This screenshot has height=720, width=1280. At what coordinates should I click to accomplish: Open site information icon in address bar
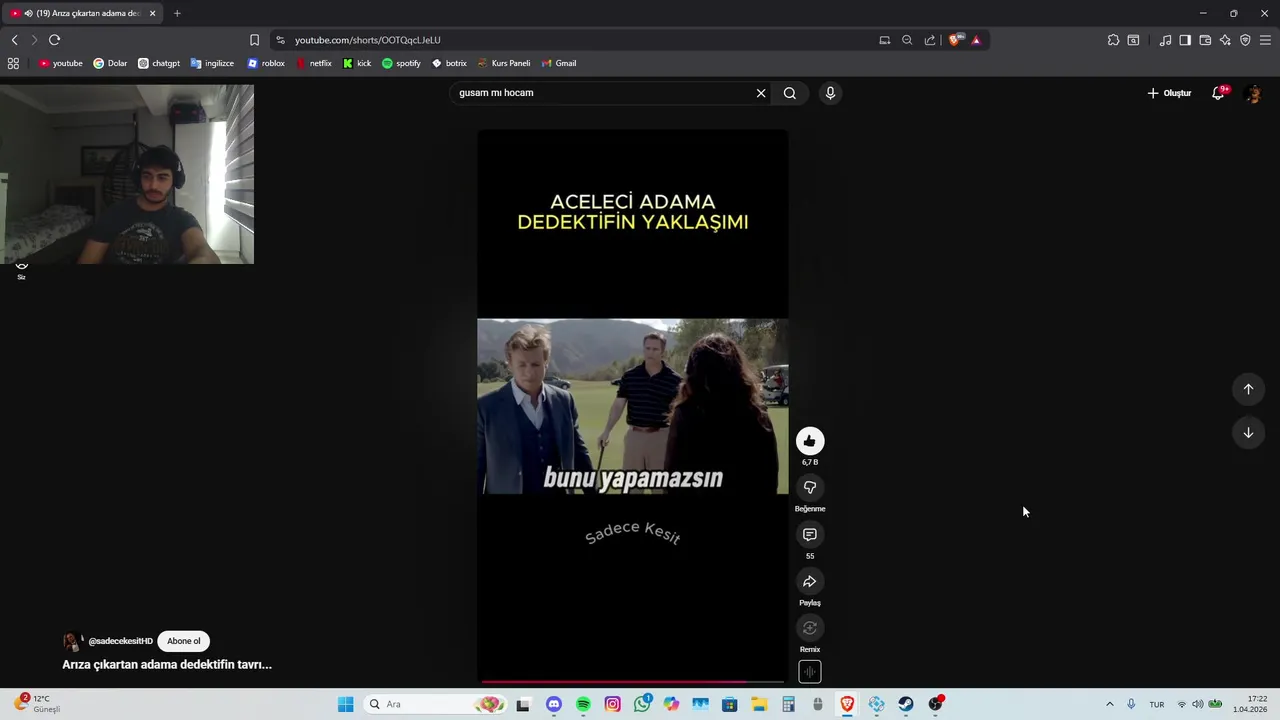(280, 40)
